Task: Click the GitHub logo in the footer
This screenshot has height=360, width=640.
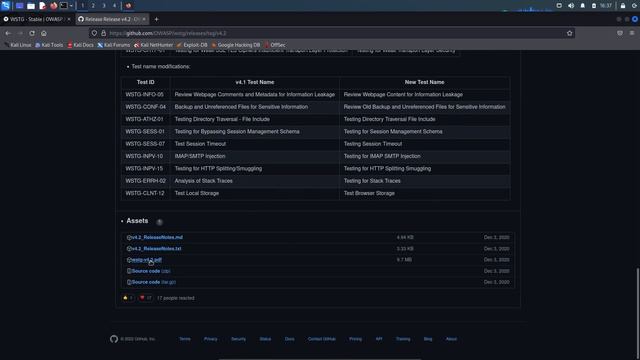Action: click(x=114, y=339)
